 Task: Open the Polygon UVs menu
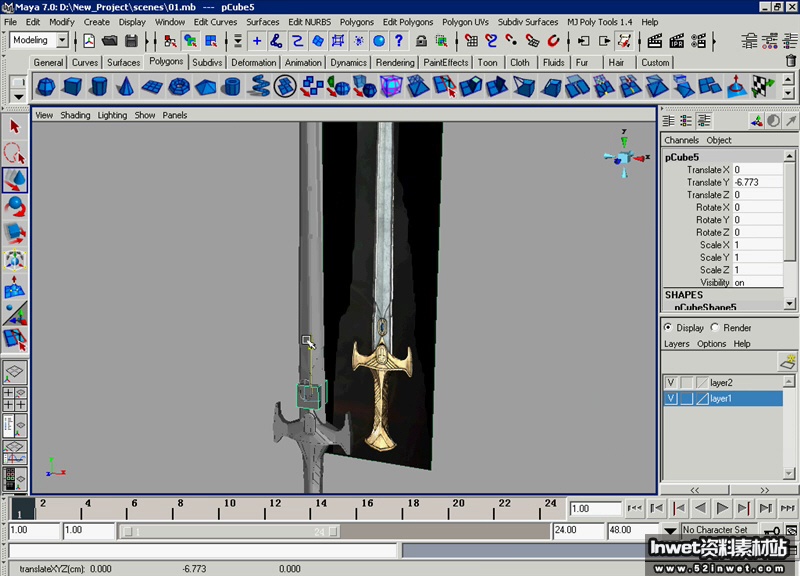(465, 22)
